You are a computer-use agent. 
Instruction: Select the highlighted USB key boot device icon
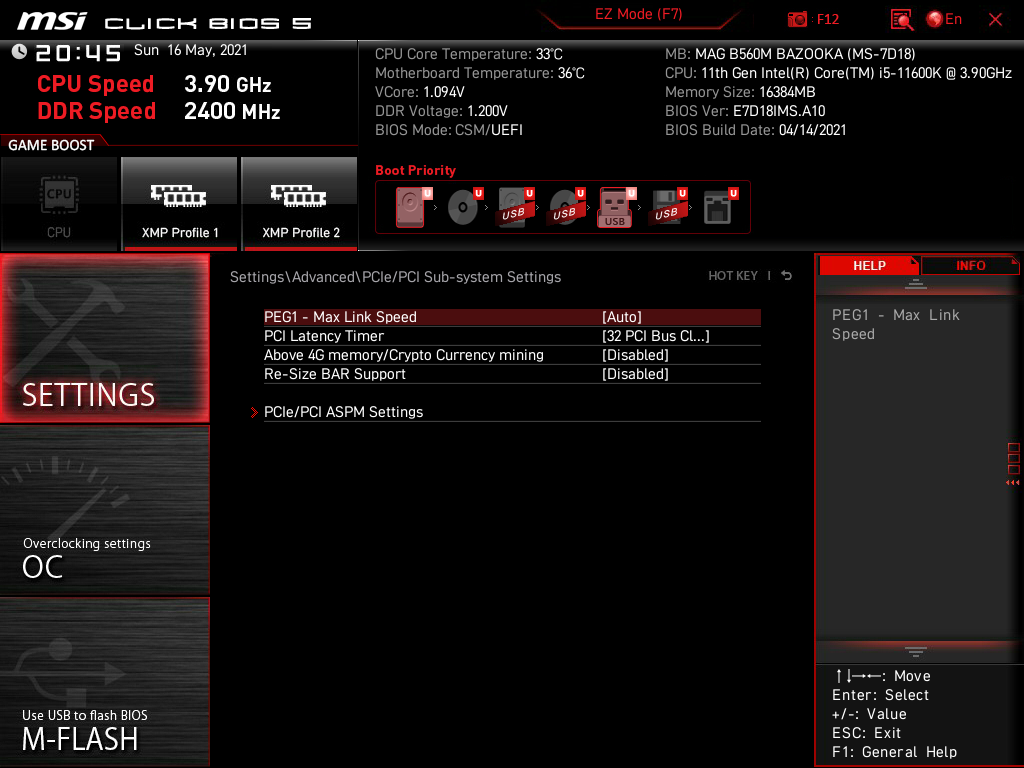[x=616, y=207]
